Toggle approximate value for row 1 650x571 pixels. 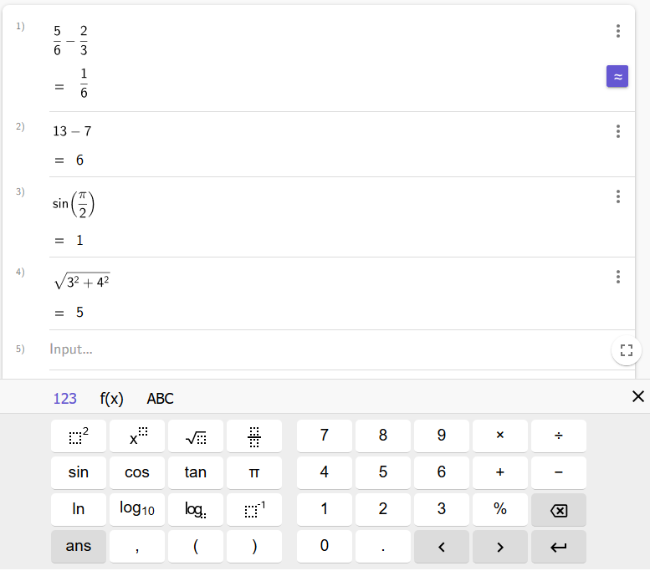[617, 76]
